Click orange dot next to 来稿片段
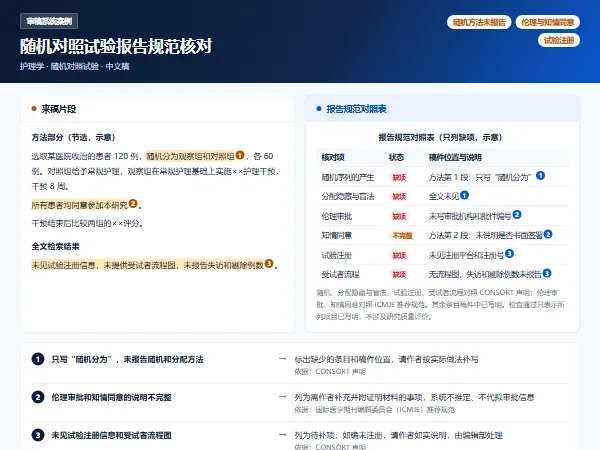The image size is (600, 450). [34, 109]
